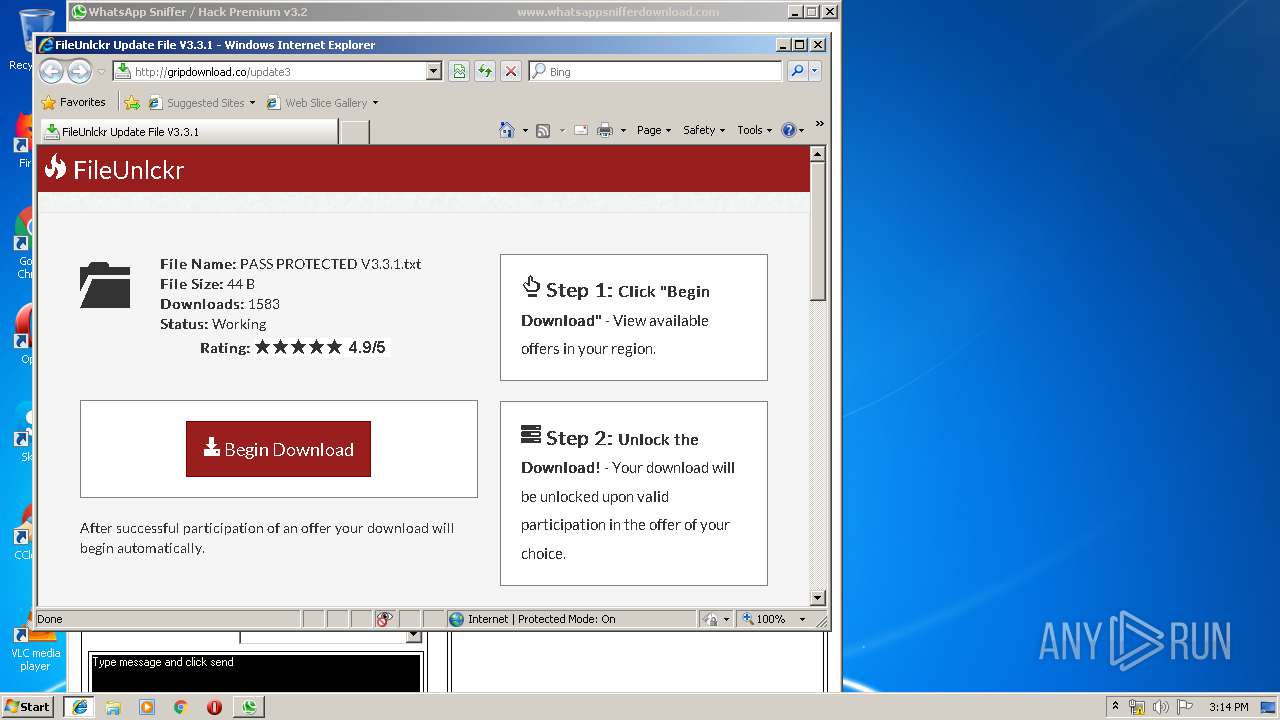Click the Add to Favorites Bar icon

click(132, 102)
